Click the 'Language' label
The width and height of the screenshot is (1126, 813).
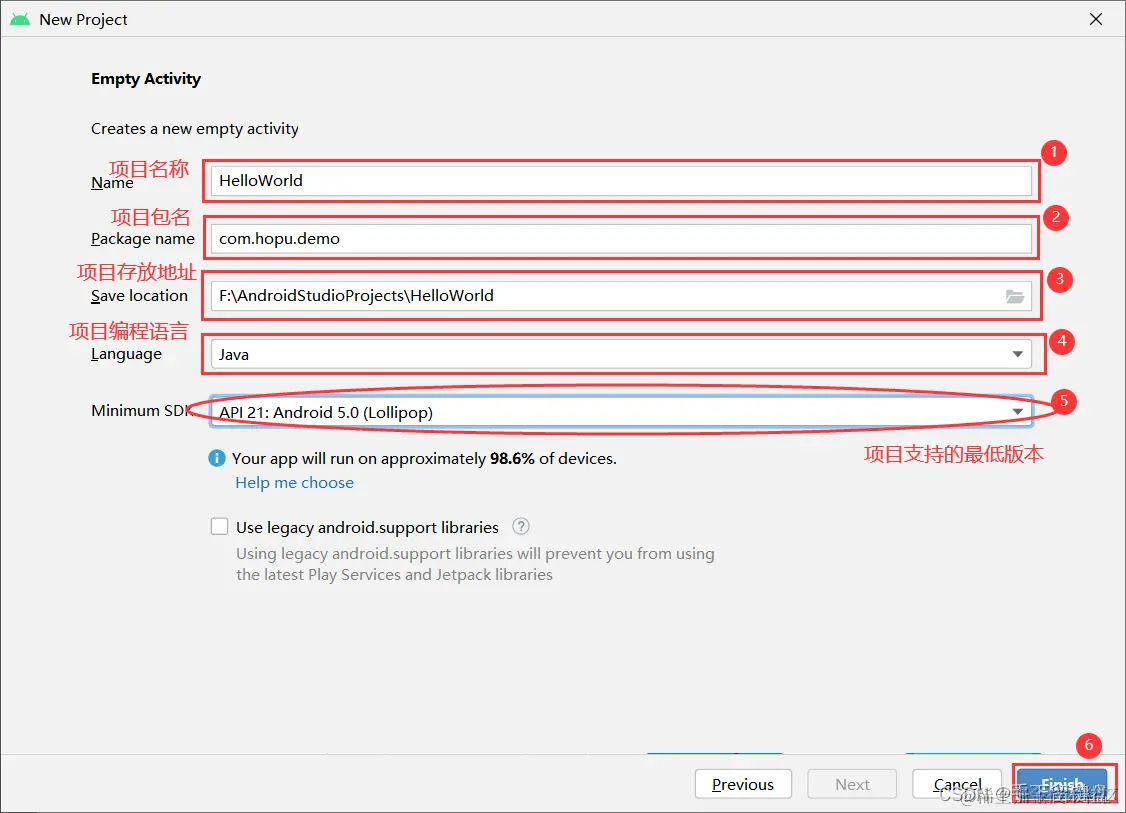126,354
